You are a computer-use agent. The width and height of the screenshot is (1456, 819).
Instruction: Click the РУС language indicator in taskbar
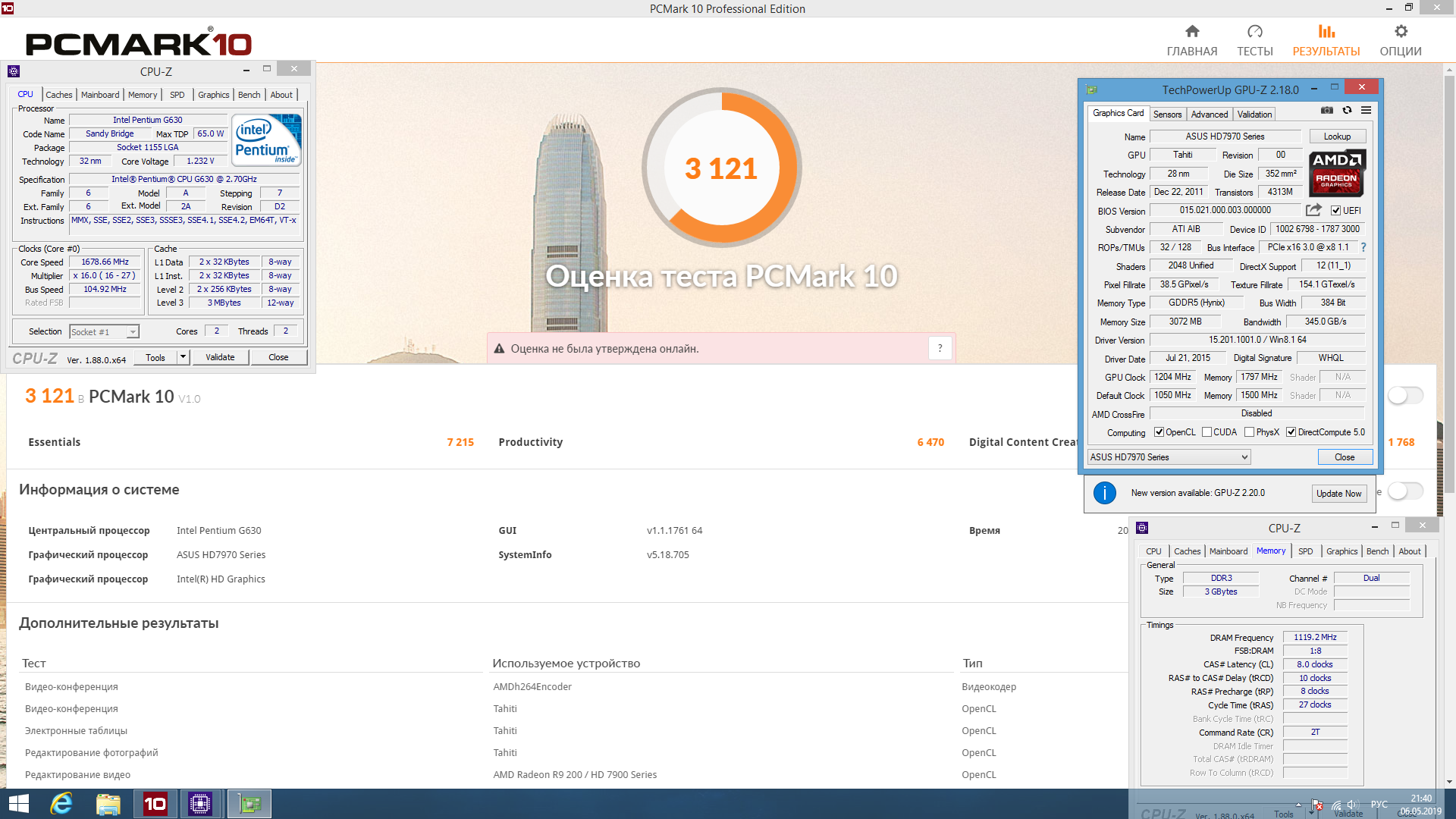tap(1379, 805)
